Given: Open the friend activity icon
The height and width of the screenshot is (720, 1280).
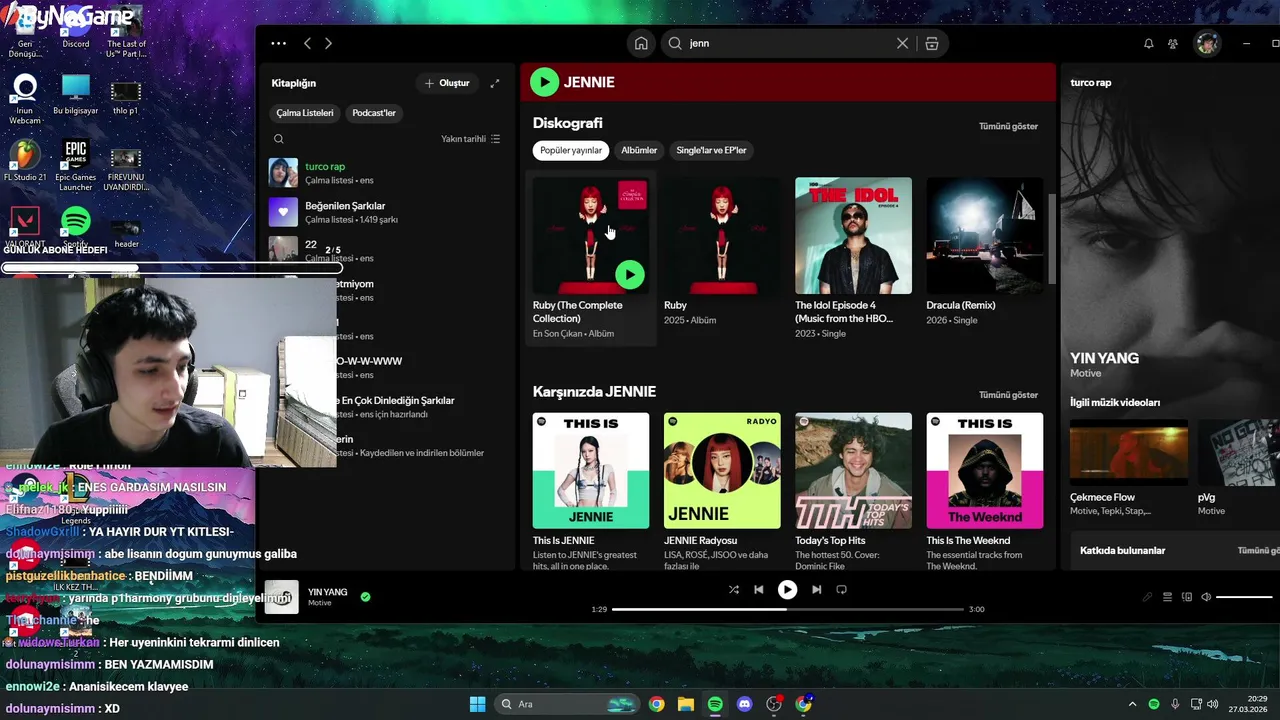Looking at the screenshot, I should click(1173, 43).
